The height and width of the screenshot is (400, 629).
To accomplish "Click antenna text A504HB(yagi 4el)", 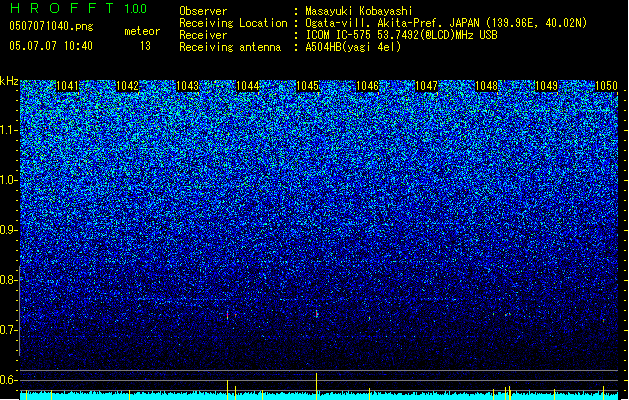I will point(353,47).
